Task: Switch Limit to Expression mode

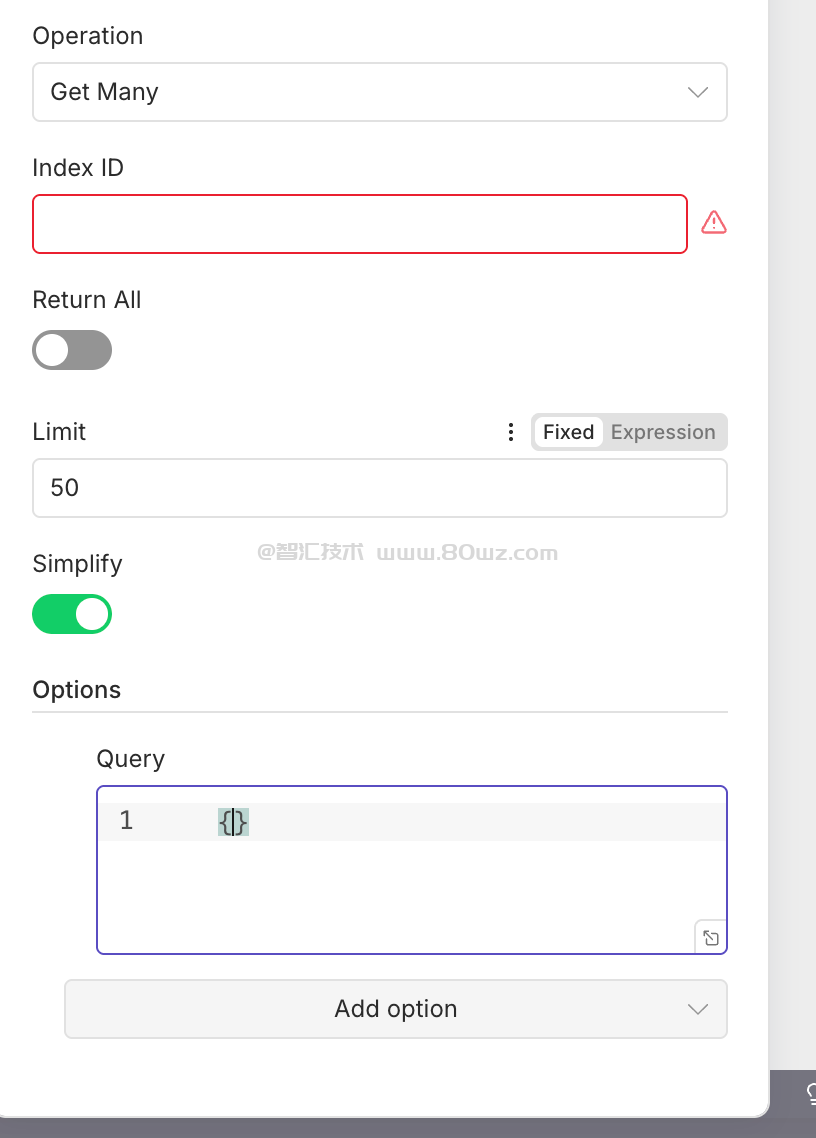Action: tap(663, 432)
